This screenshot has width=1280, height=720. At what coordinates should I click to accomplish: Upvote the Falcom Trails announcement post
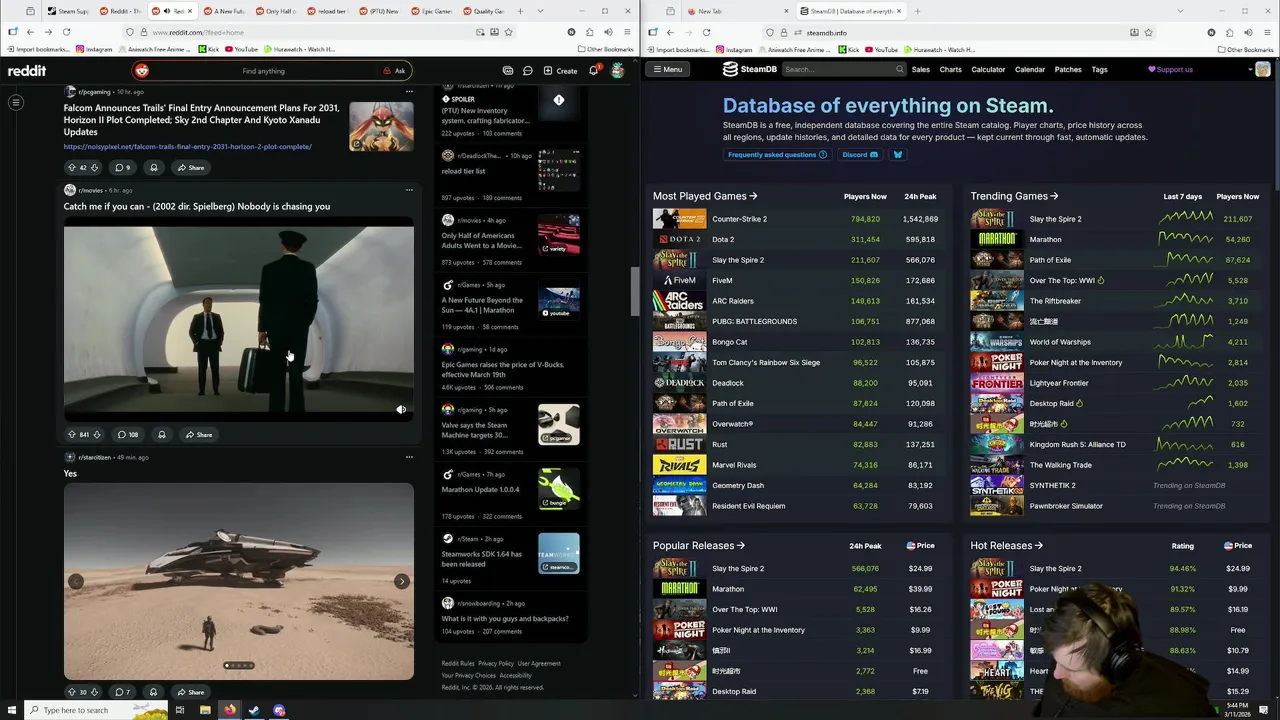71,167
